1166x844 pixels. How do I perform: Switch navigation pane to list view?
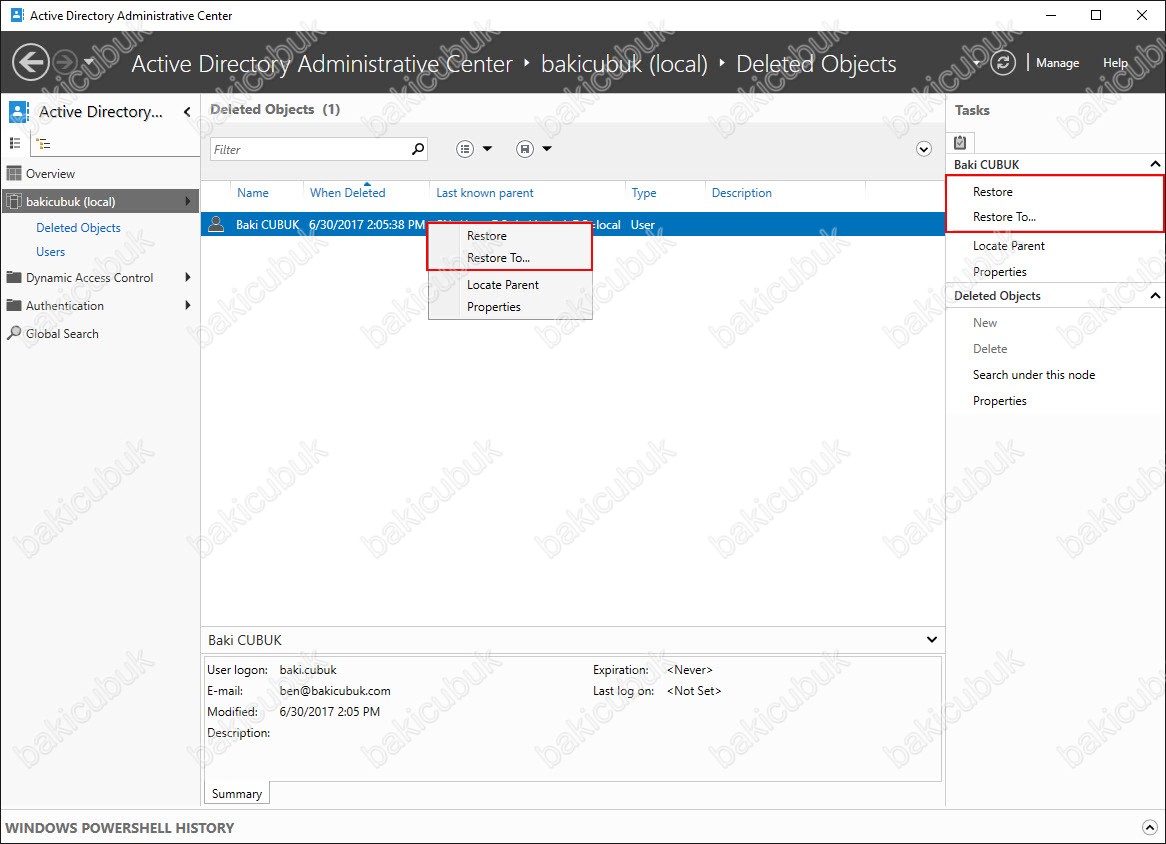click(x=15, y=143)
